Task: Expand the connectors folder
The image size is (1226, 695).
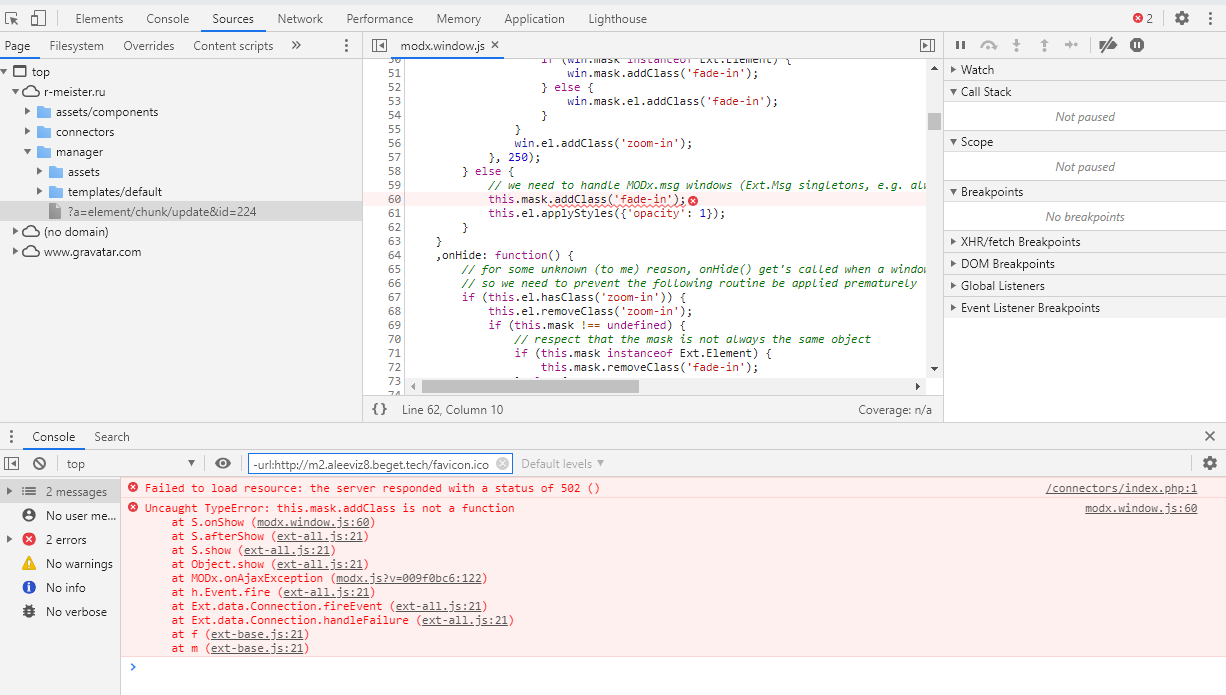Action: point(29,131)
